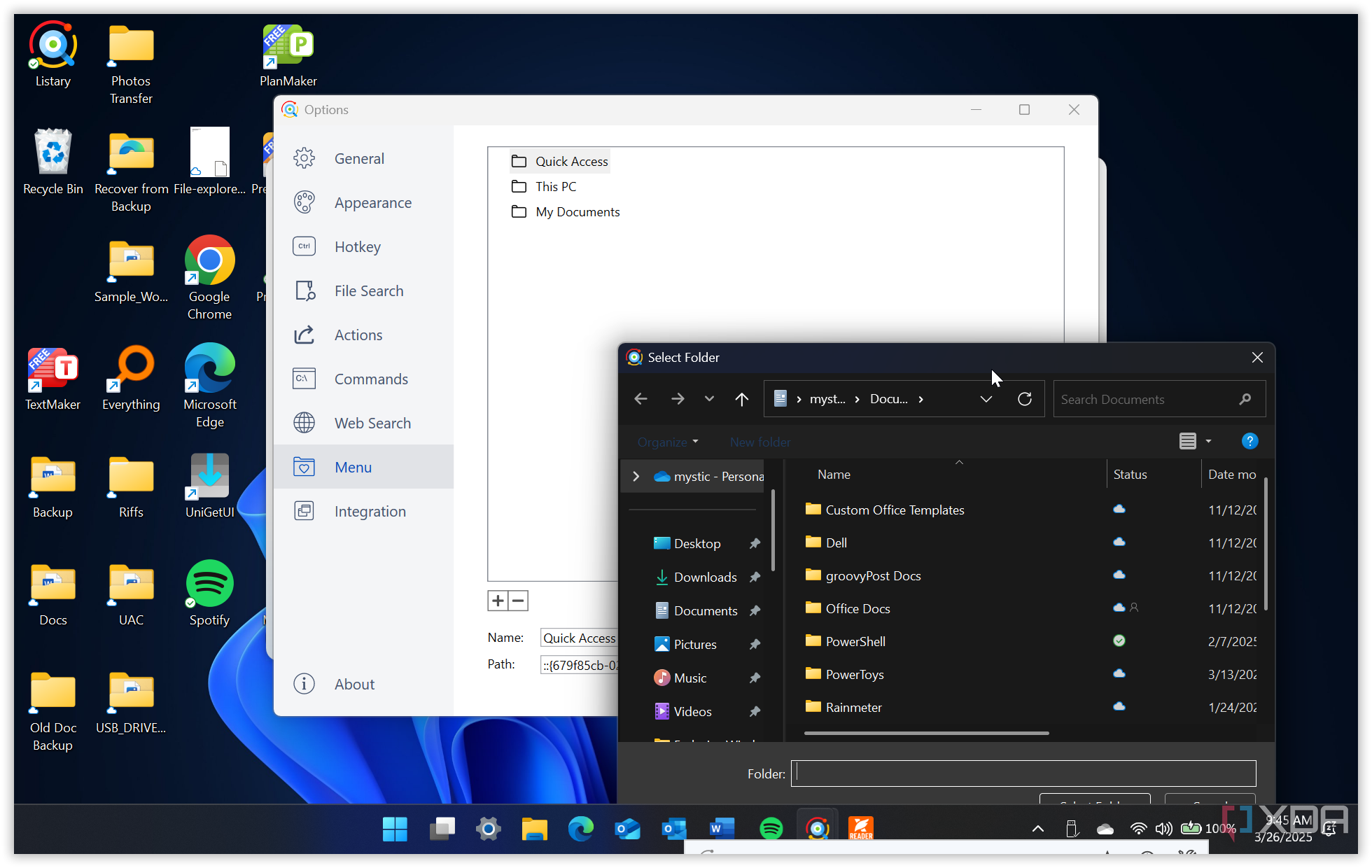This screenshot has height=868, width=1372.
Task: Click the Name field containing Quick Access
Action: pyautogui.click(x=579, y=638)
